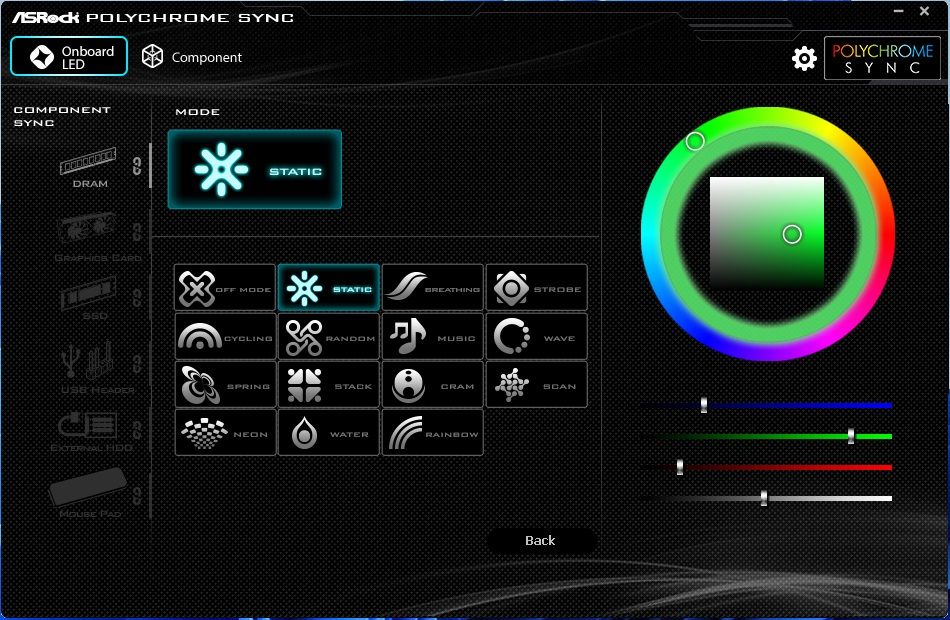Screen dimensions: 950x620
Task: Select the Breathing lighting mode
Action: [433, 287]
